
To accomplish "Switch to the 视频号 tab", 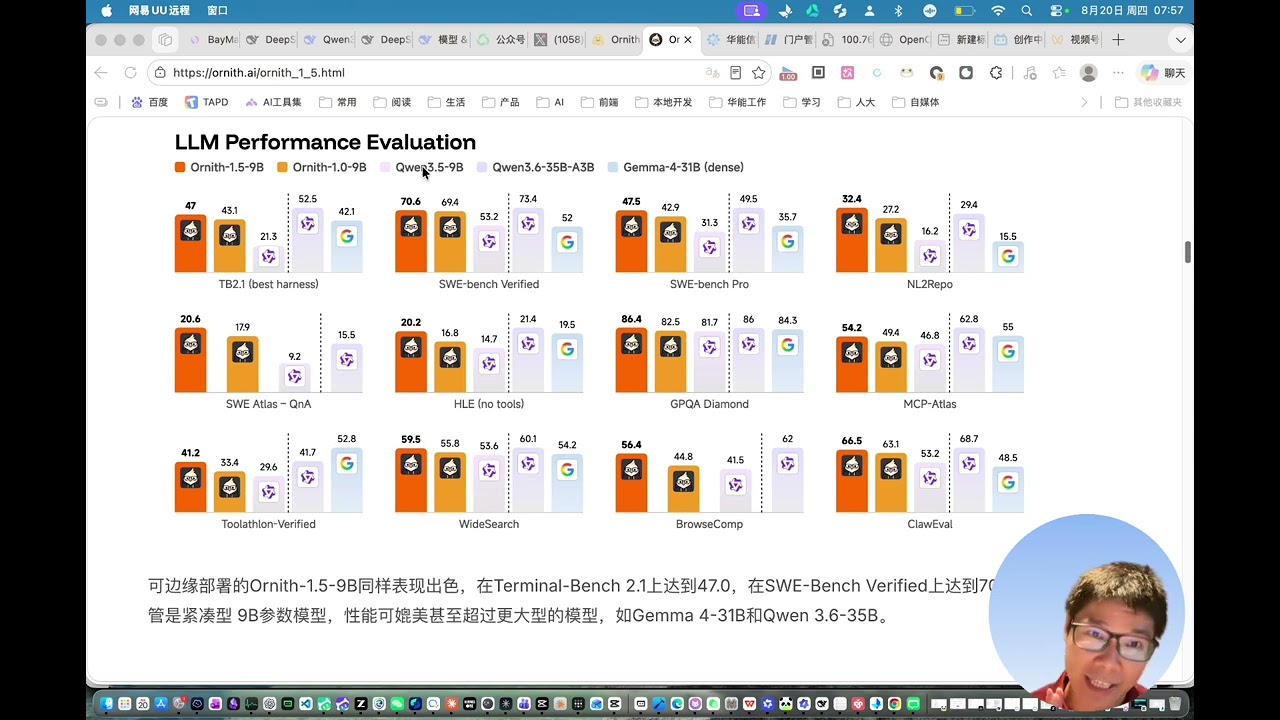I will pyautogui.click(x=1076, y=40).
